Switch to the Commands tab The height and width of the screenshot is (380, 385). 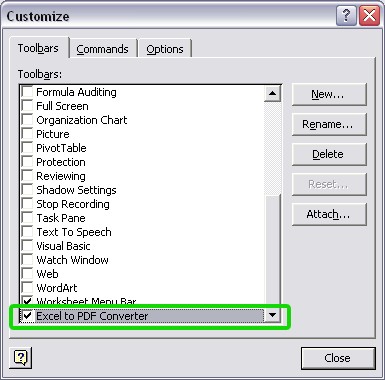pos(102,49)
